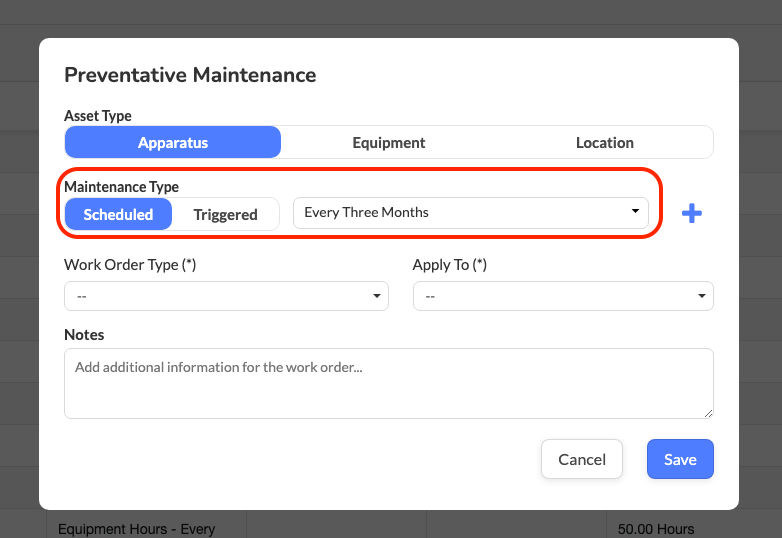782x538 pixels.
Task: Switch maintenance type to Triggered
Action: click(x=225, y=214)
